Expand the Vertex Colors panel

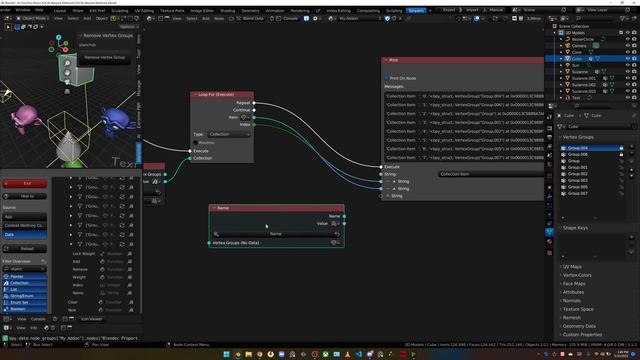576,275
